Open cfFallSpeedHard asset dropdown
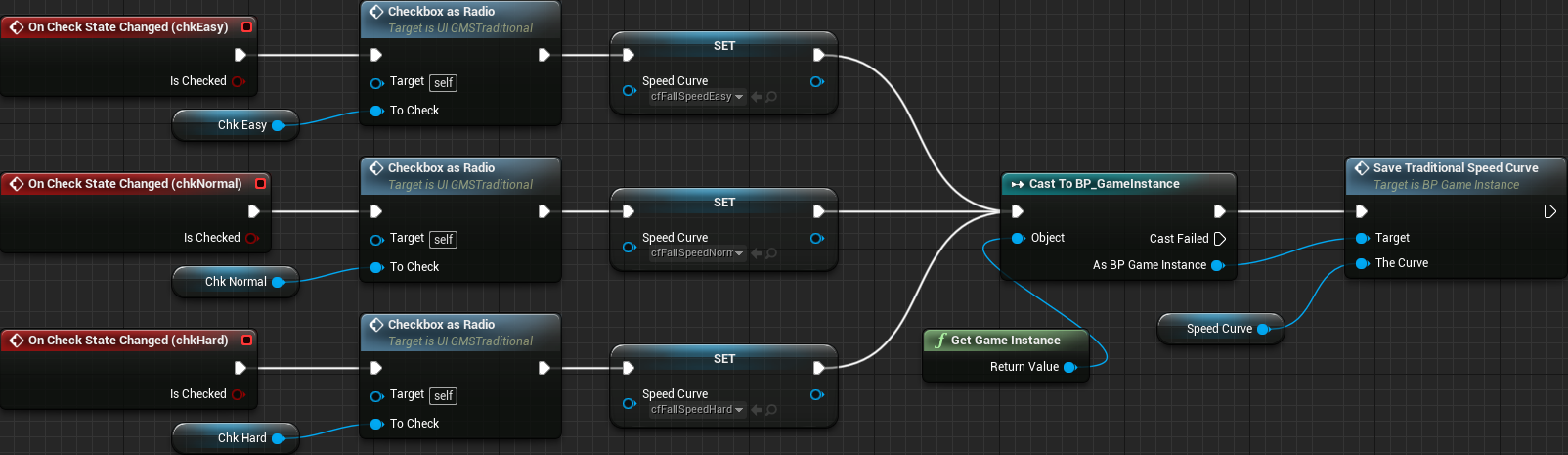This screenshot has height=455, width=1568. tap(697, 410)
